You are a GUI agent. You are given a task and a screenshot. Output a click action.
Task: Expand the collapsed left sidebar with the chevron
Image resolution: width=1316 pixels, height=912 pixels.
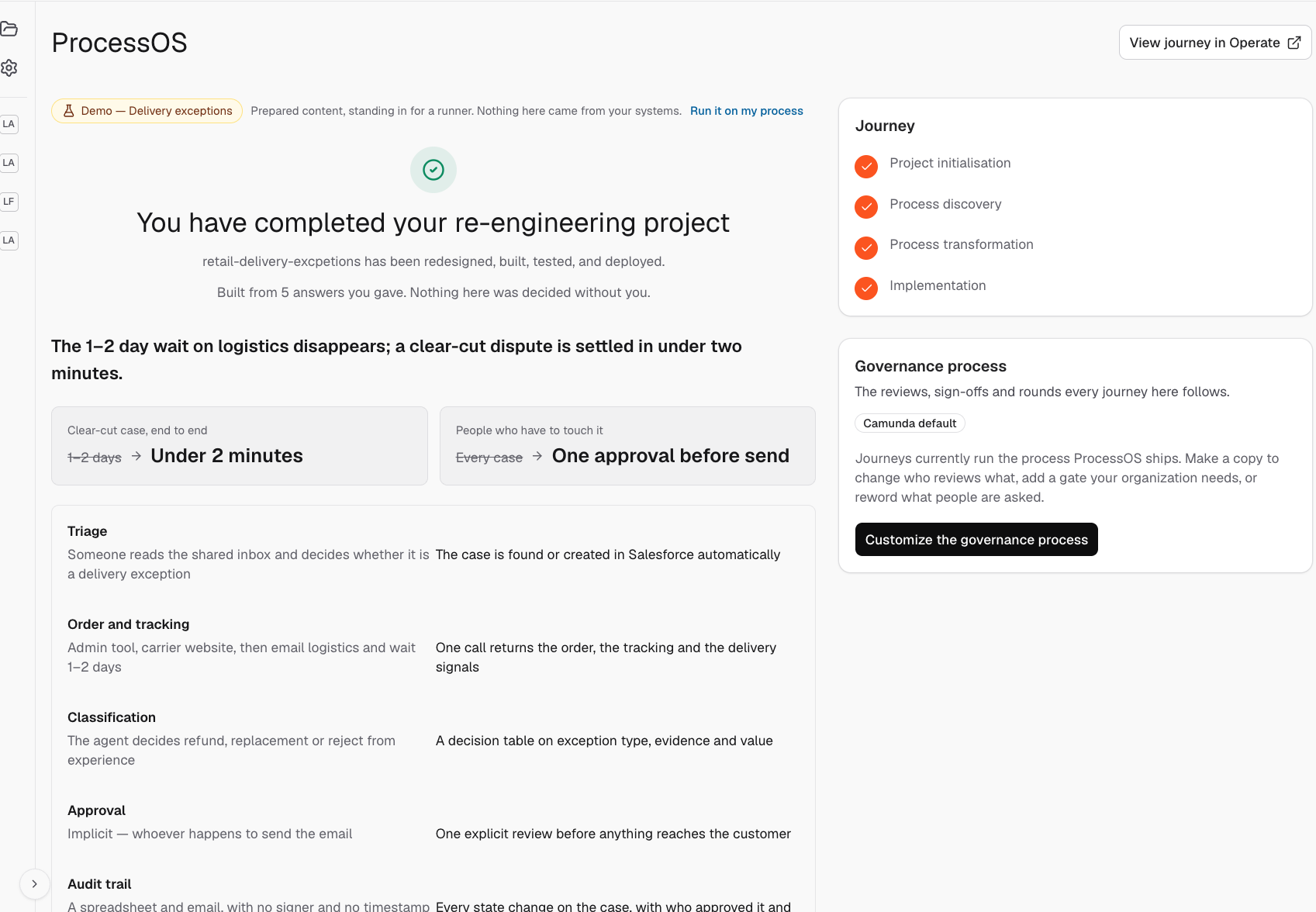(34, 884)
